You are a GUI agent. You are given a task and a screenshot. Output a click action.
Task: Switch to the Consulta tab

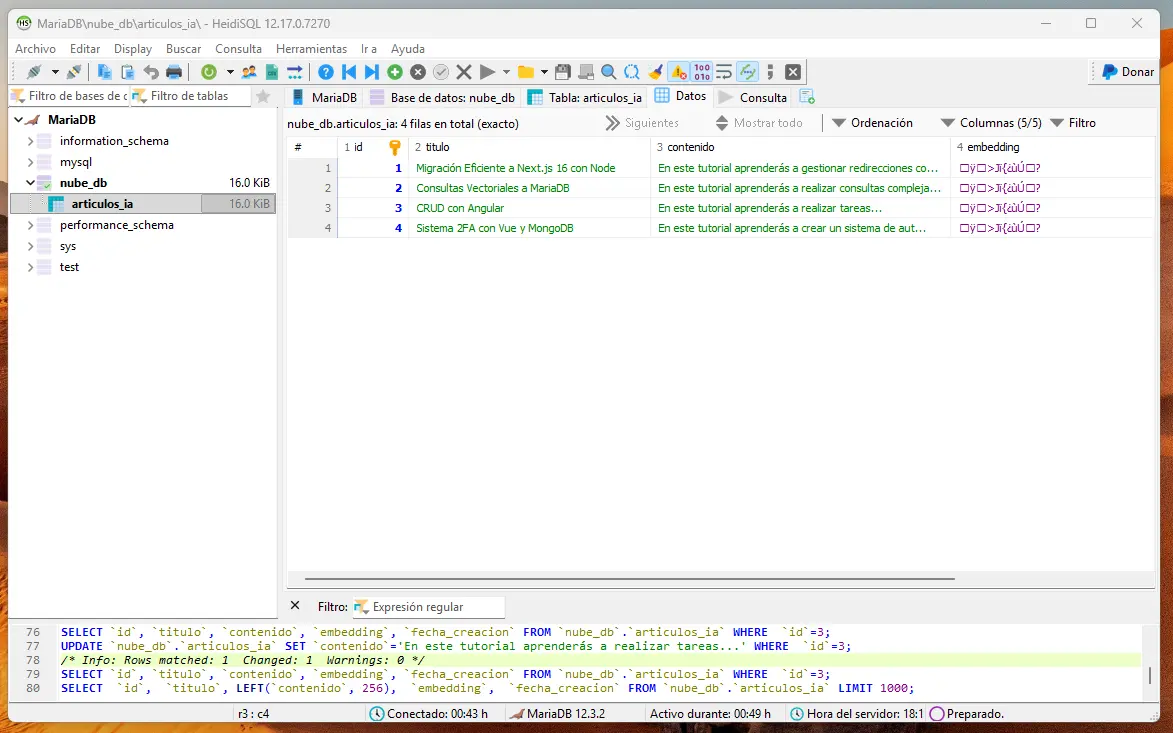(x=753, y=97)
